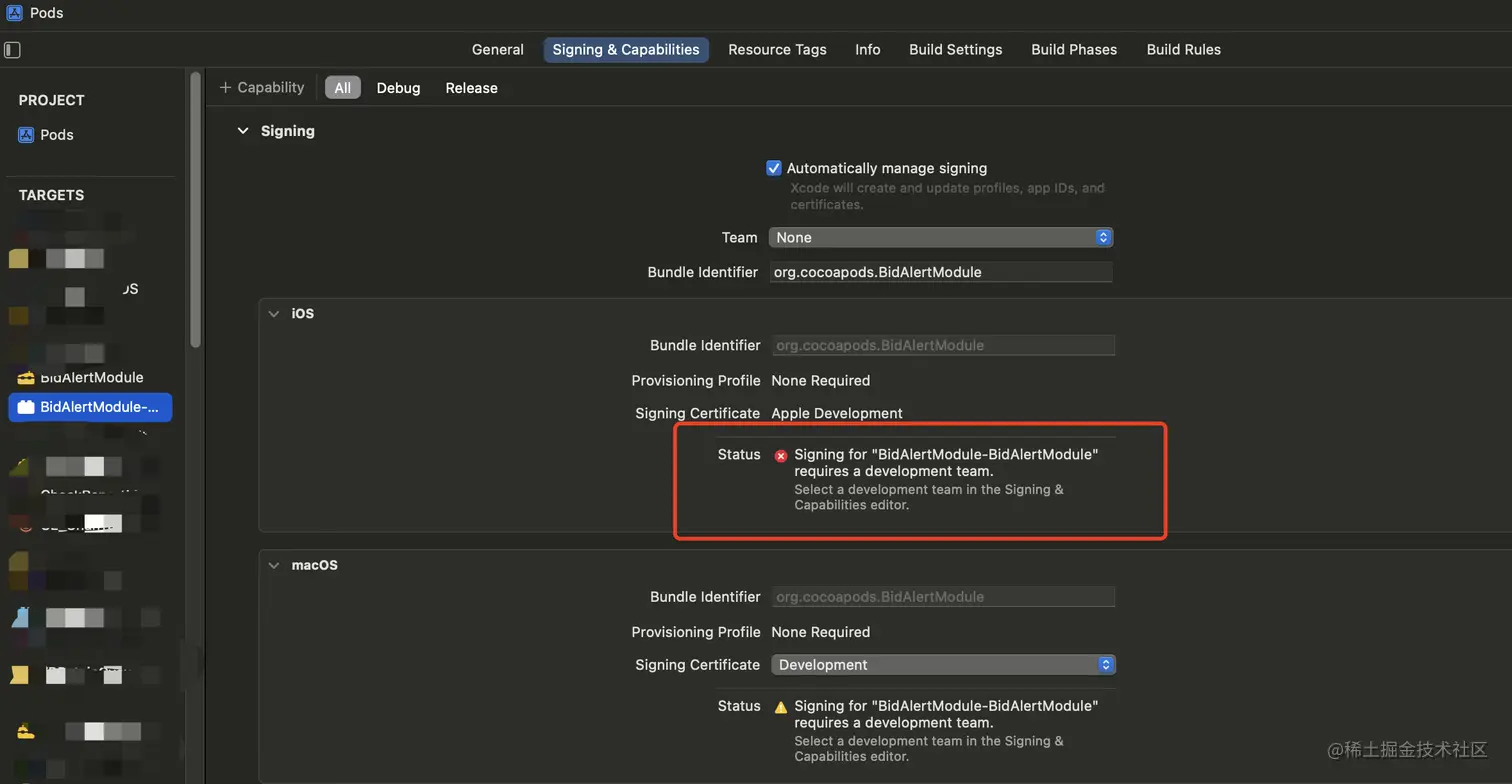Open the Team dropdown showing None
Image resolution: width=1512 pixels, height=784 pixels.
(x=940, y=237)
